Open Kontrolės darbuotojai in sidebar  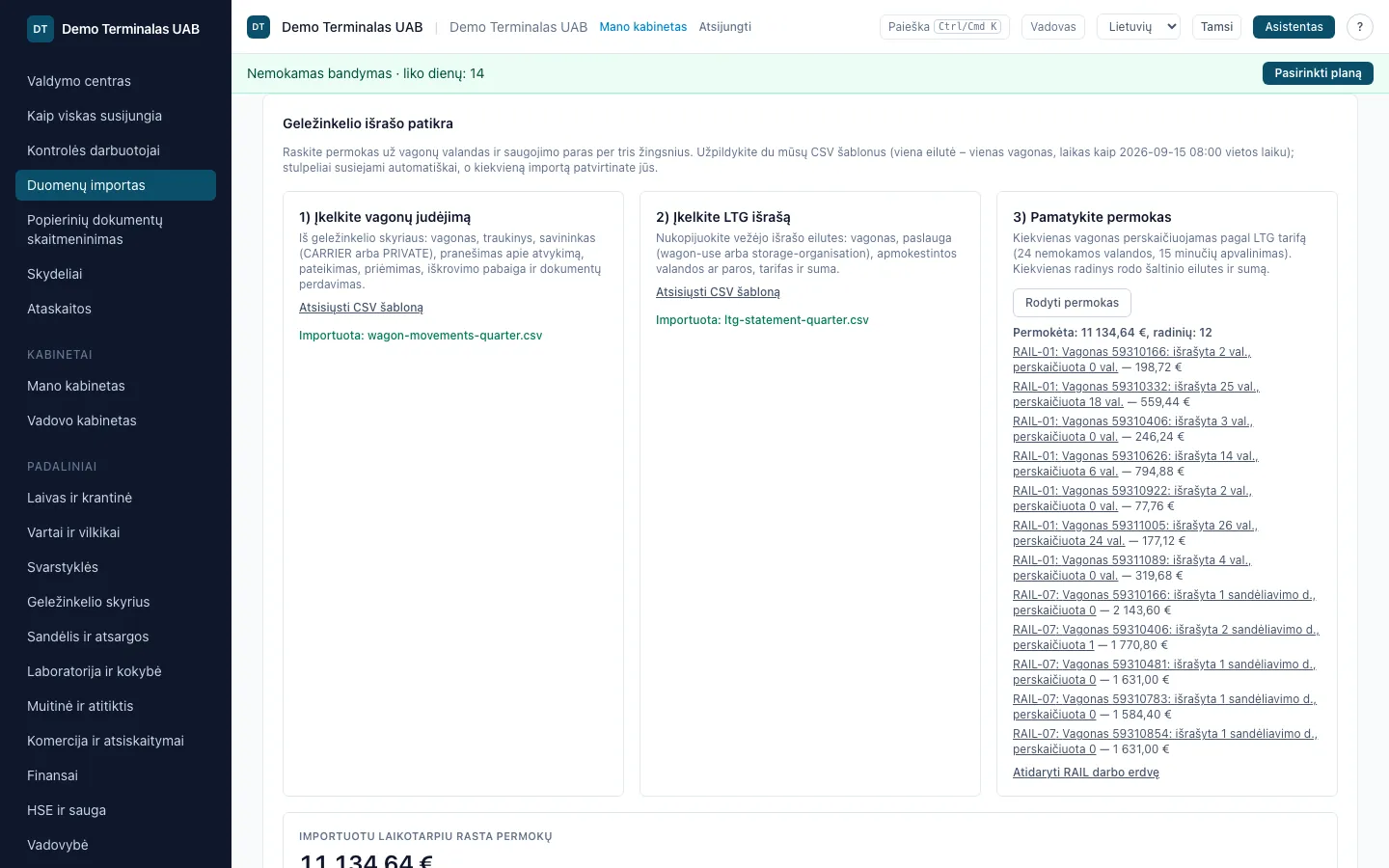click(x=116, y=150)
